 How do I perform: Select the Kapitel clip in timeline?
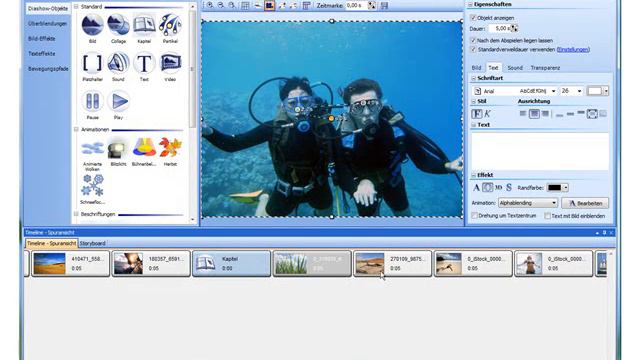[231, 264]
